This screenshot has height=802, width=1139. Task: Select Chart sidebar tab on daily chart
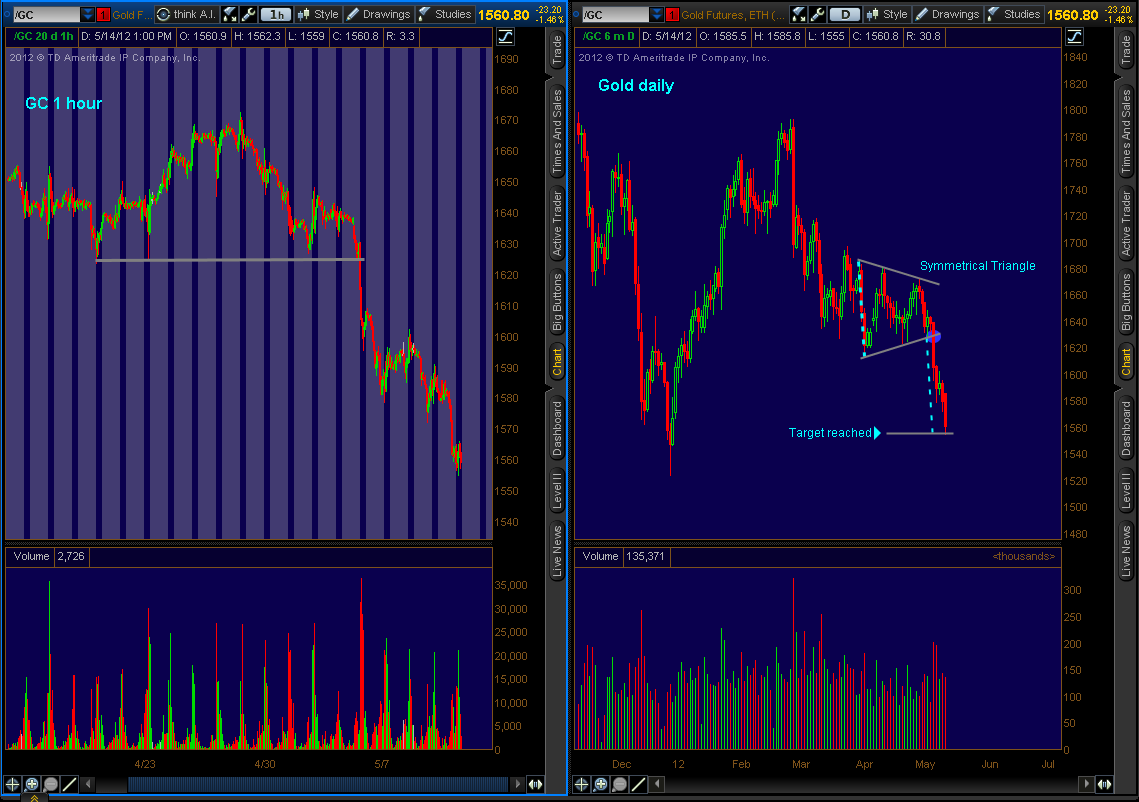pos(1126,362)
